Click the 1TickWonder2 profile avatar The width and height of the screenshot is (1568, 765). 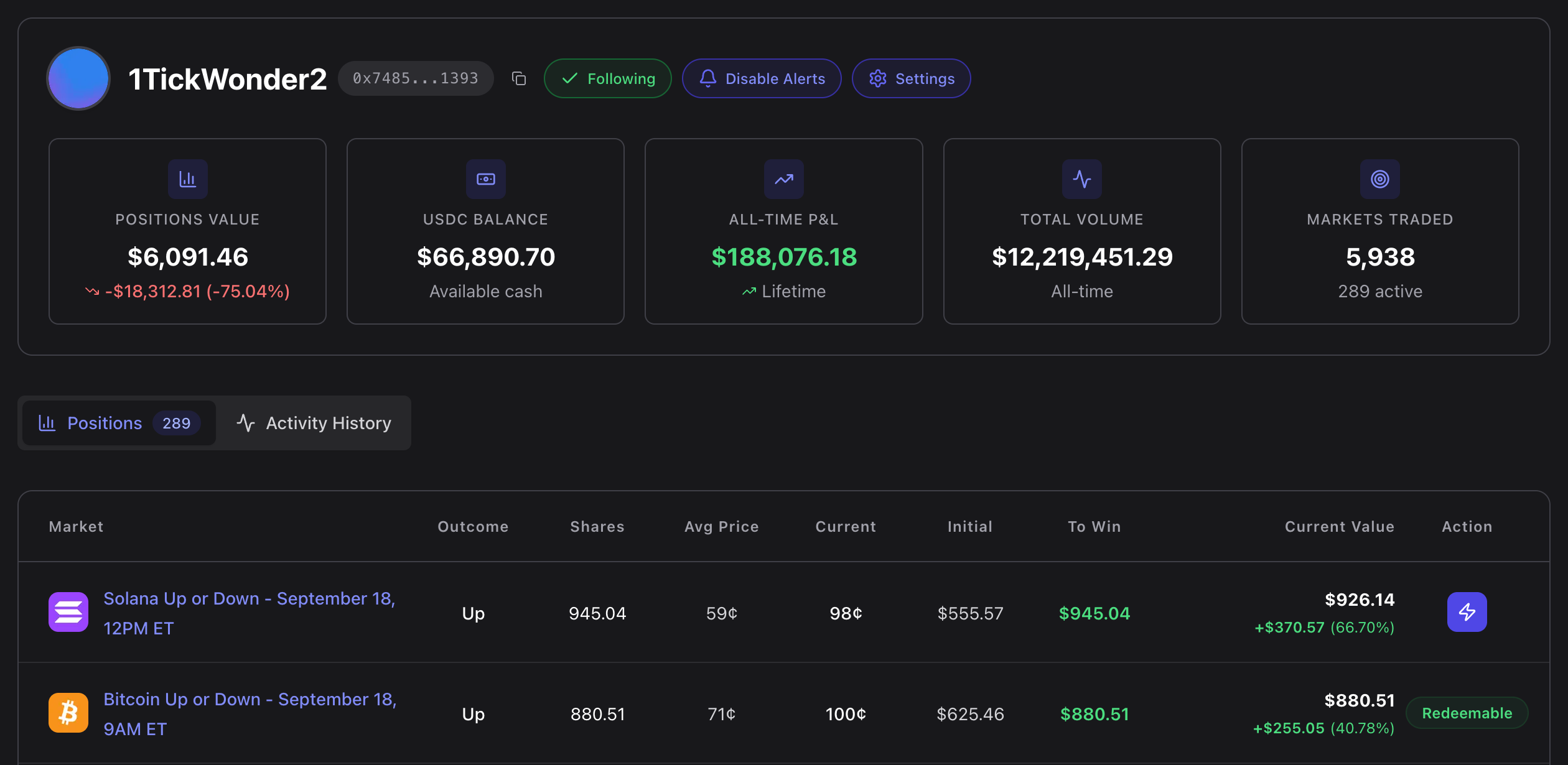[x=78, y=78]
